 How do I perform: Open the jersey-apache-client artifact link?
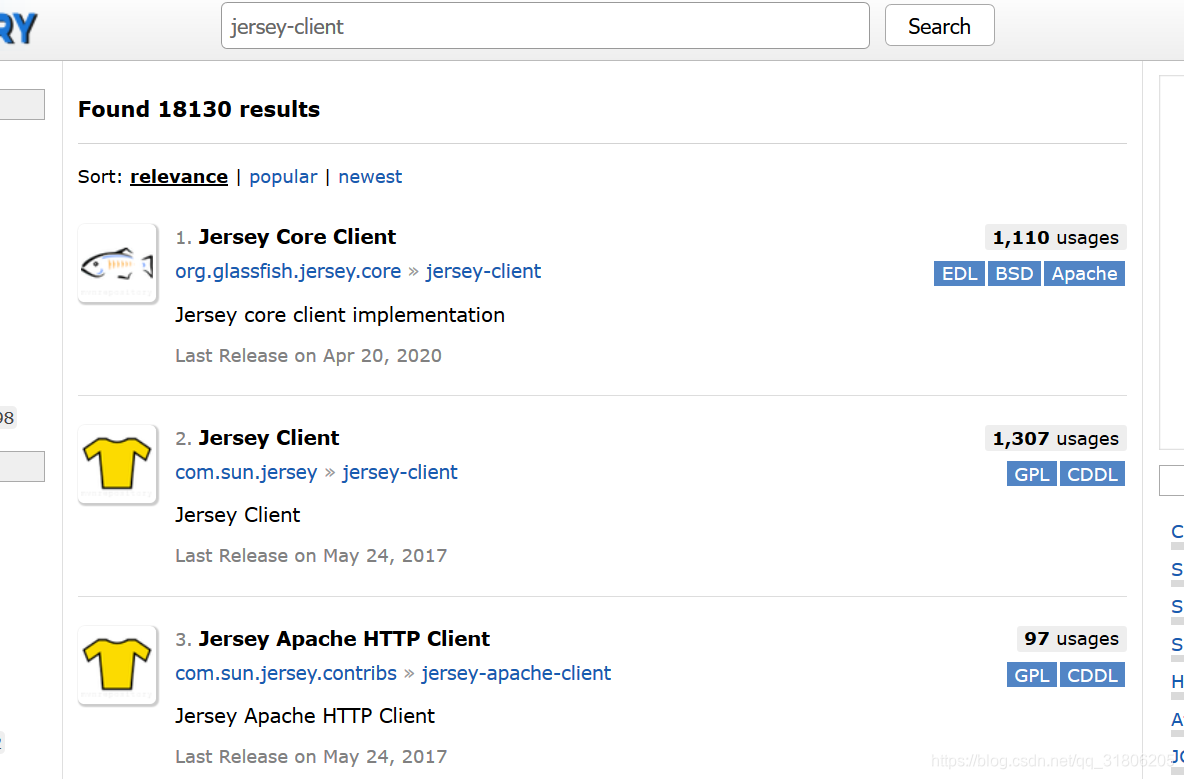[516, 673]
